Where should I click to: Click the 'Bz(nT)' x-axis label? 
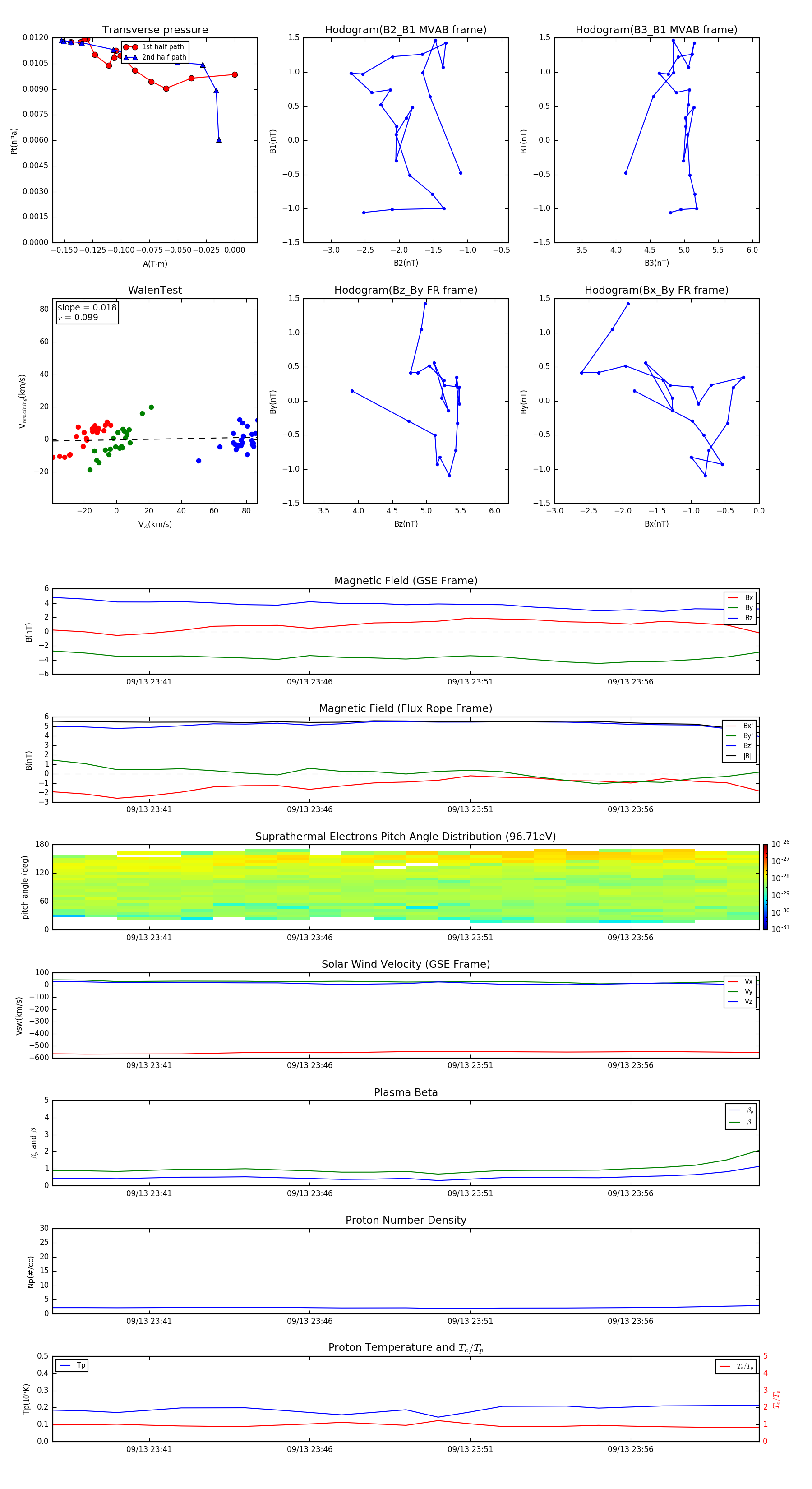coord(406,524)
